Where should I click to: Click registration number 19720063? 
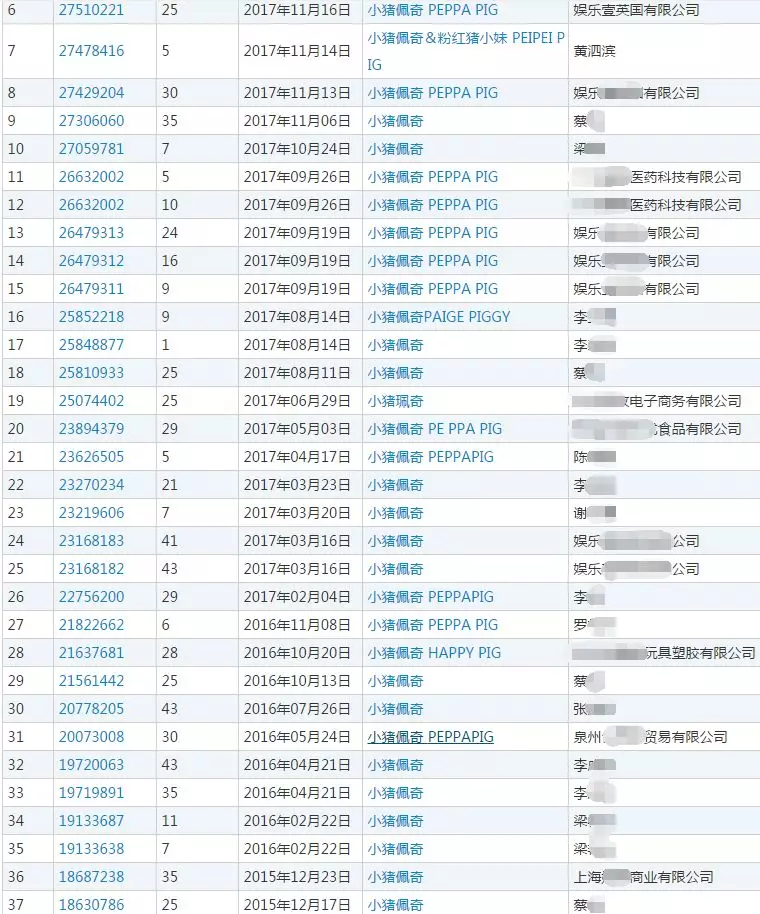coord(91,765)
